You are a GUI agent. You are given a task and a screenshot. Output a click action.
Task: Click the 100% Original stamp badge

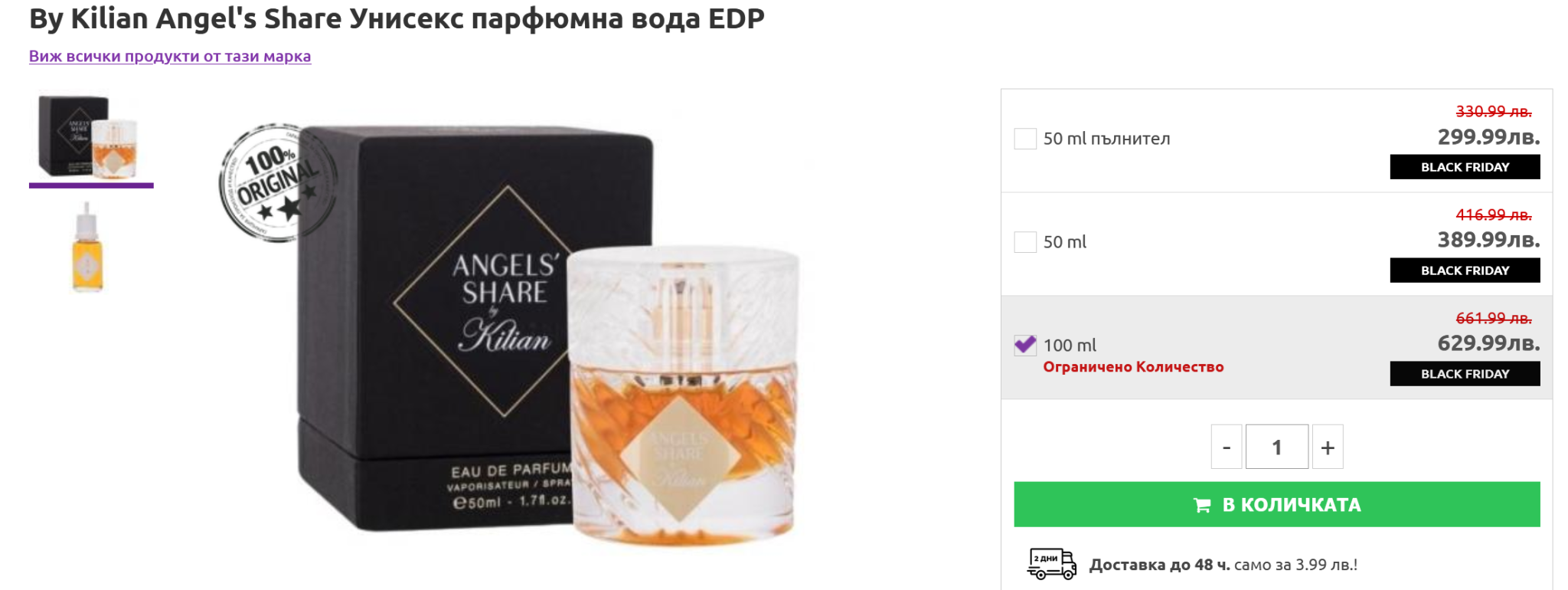tap(277, 183)
